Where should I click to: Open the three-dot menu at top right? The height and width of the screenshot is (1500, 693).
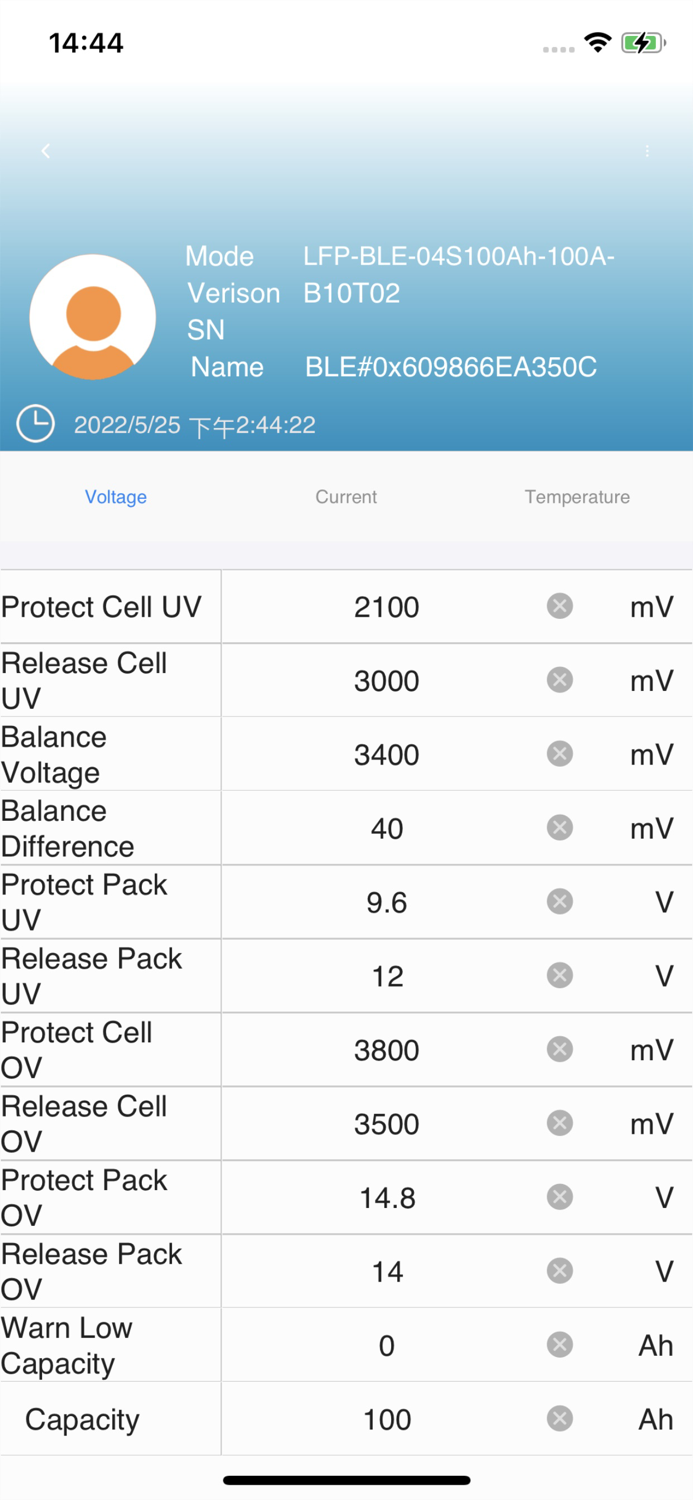click(648, 151)
